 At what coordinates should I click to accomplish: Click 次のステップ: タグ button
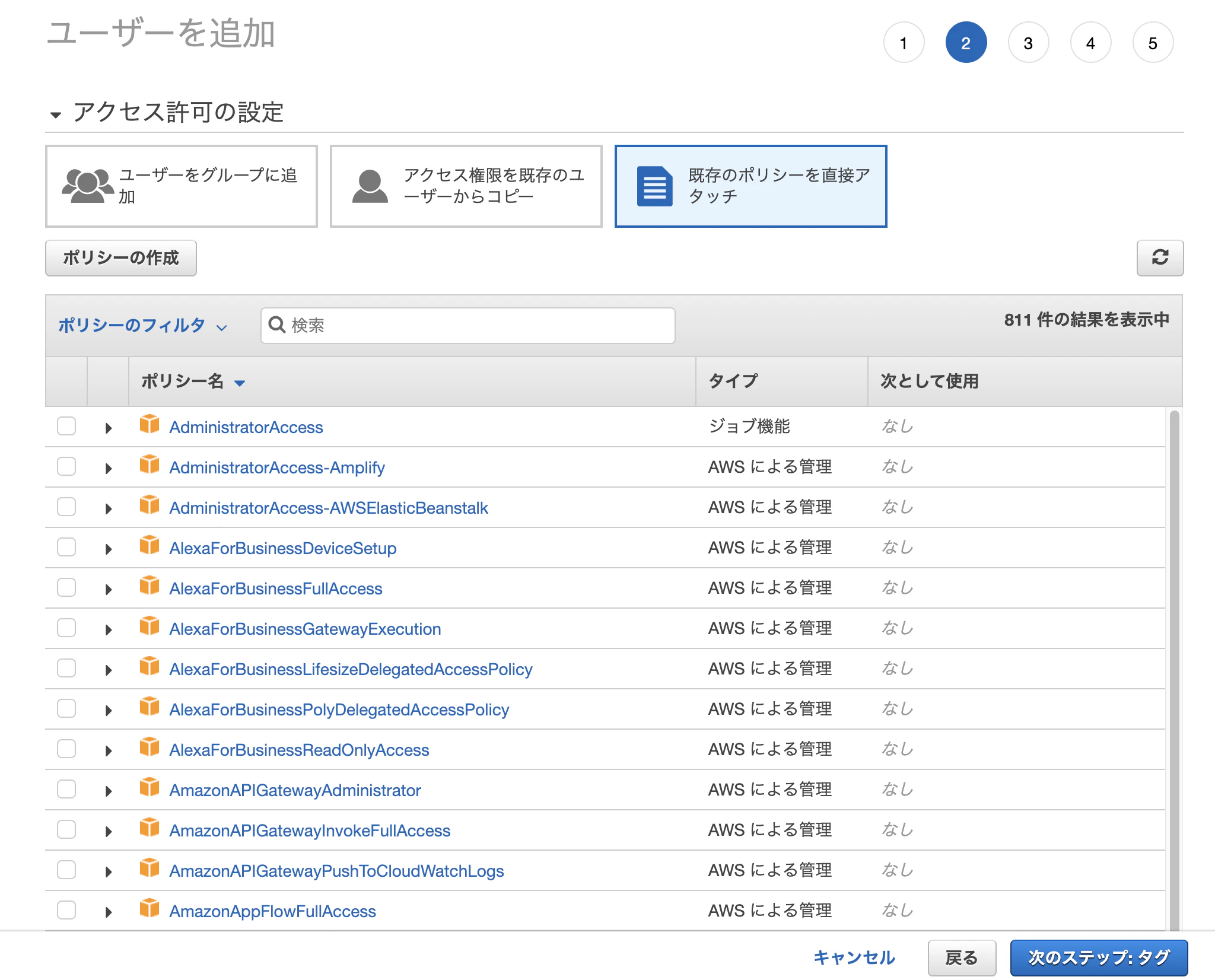tap(1099, 957)
